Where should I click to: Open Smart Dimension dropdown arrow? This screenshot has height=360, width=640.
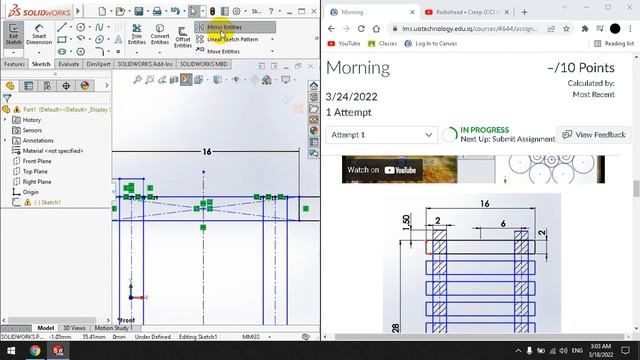click(39, 53)
